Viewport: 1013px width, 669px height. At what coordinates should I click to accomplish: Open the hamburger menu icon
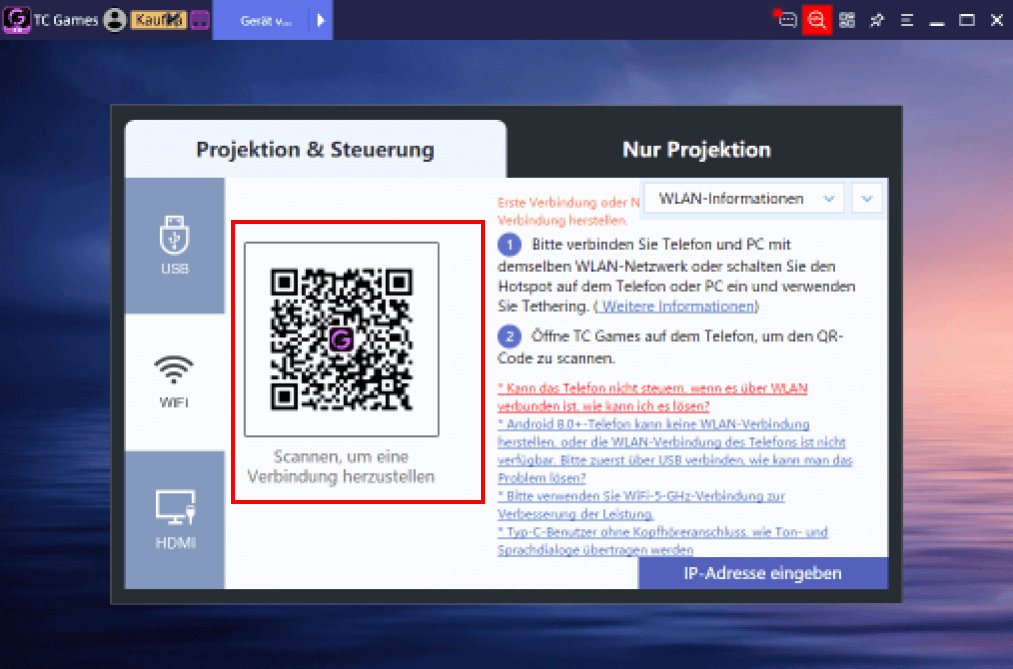point(907,20)
